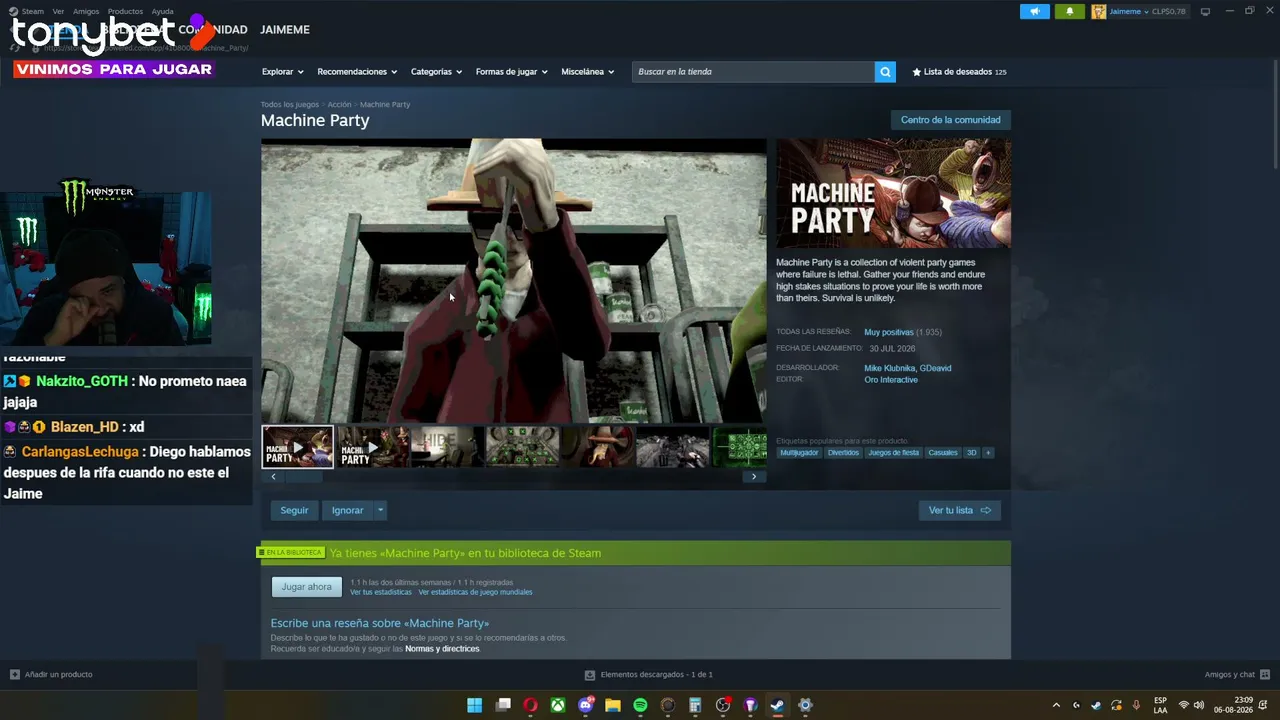
Task: Click the Todos los juegos breadcrumb
Action: (290, 105)
